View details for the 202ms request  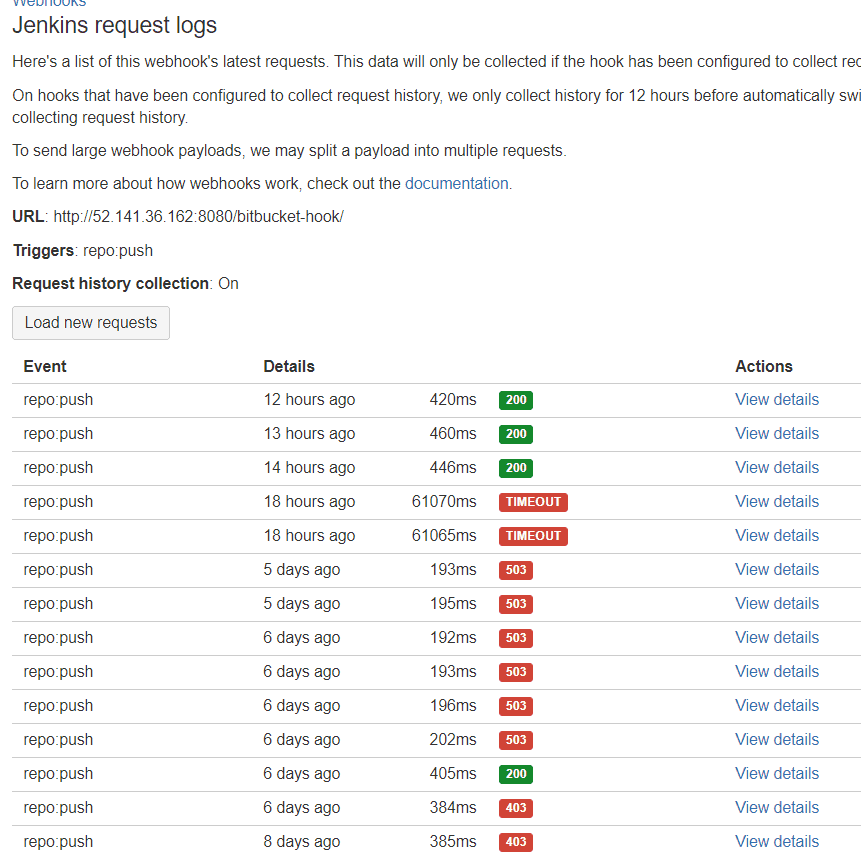(776, 740)
